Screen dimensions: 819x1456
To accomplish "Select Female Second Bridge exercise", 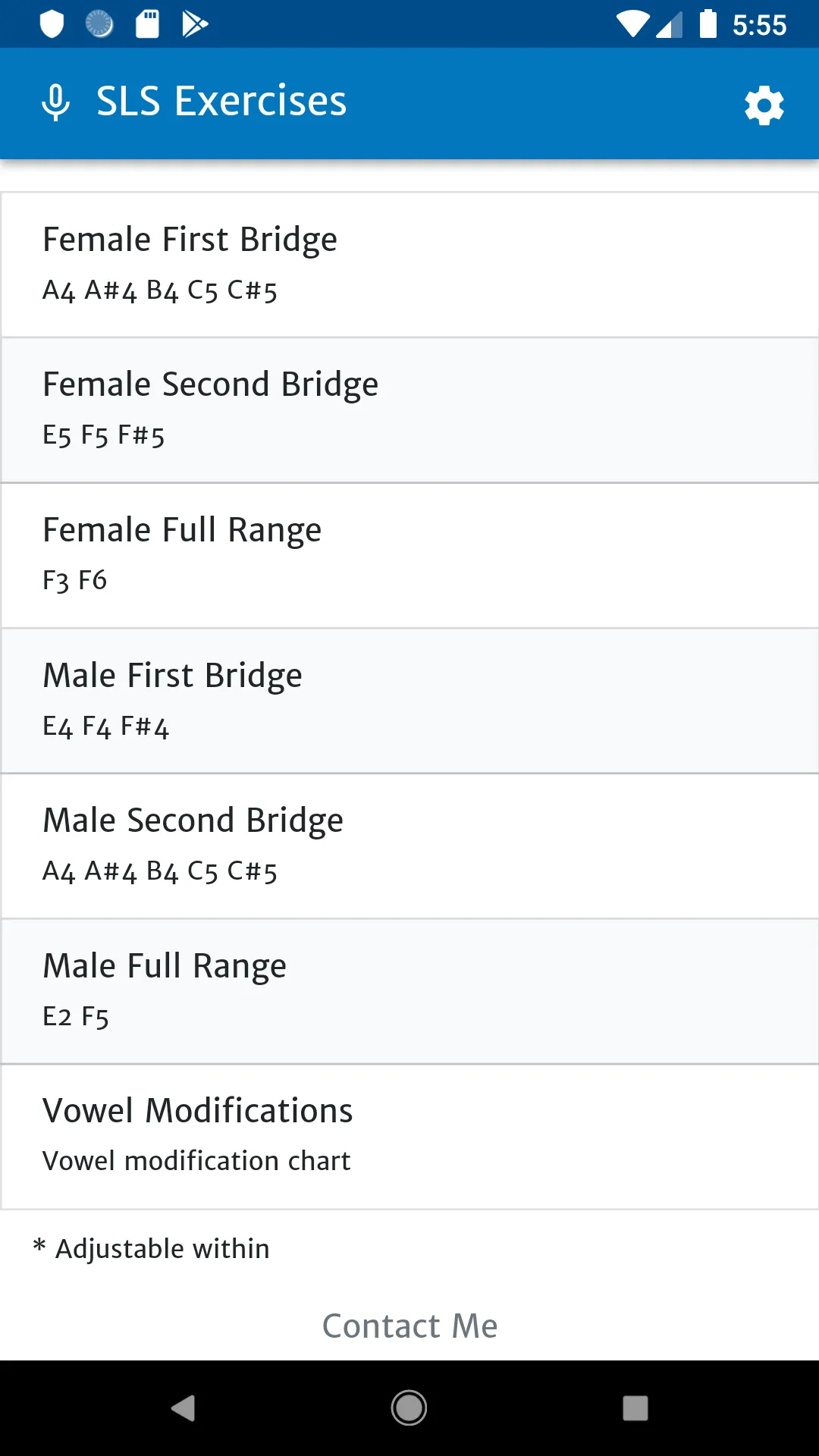I will coord(409,410).
